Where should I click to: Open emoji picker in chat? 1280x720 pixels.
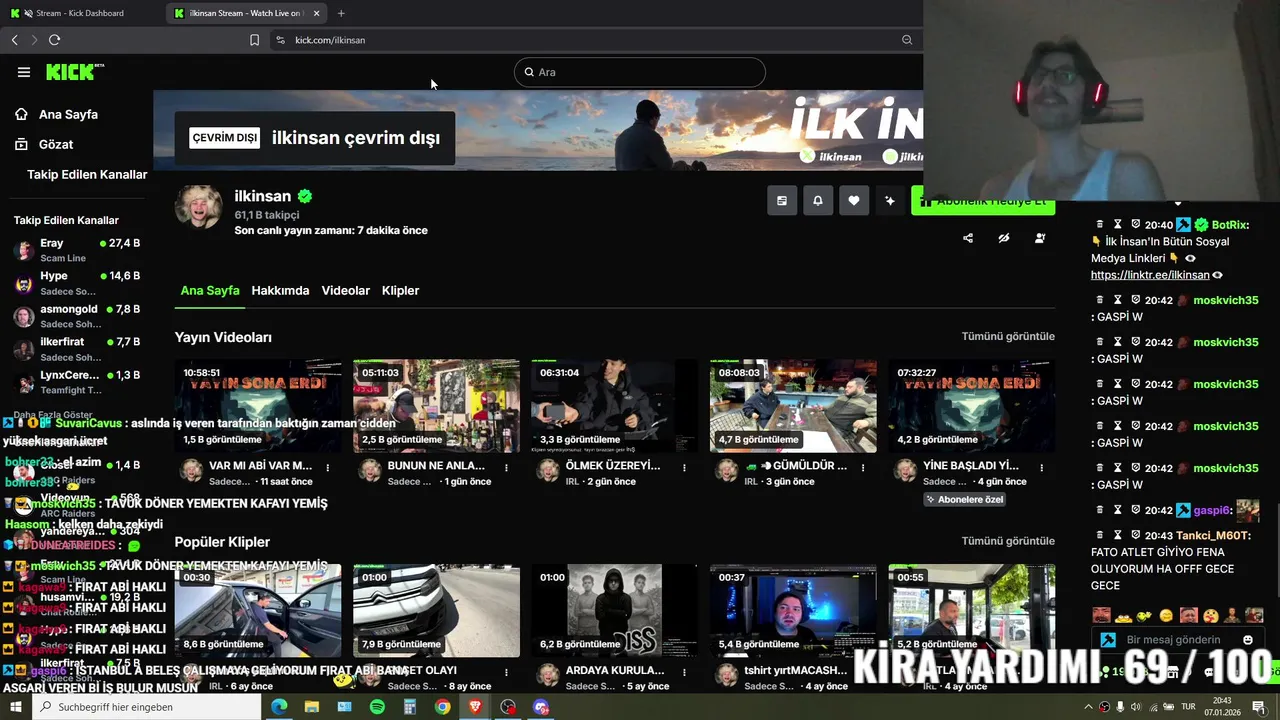click(1247, 640)
